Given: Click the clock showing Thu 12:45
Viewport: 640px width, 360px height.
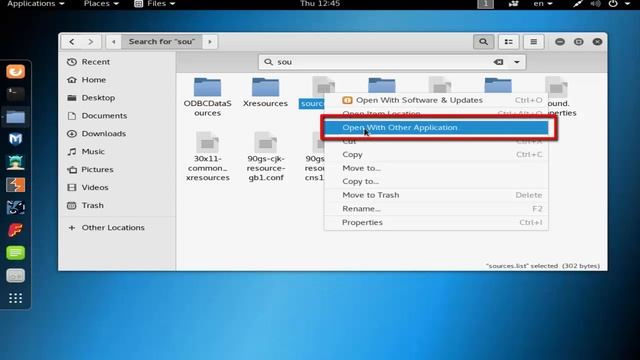Looking at the screenshot, I should (x=320, y=4).
